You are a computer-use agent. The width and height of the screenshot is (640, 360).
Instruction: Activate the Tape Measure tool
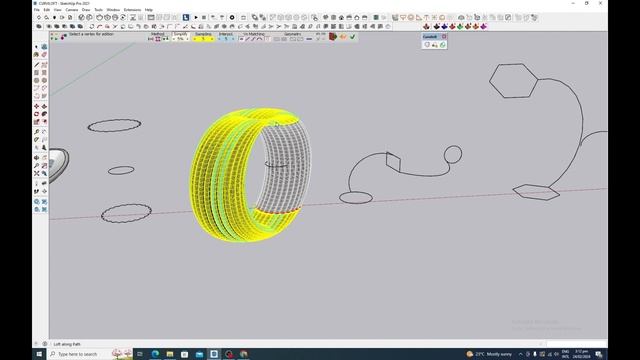(36, 132)
